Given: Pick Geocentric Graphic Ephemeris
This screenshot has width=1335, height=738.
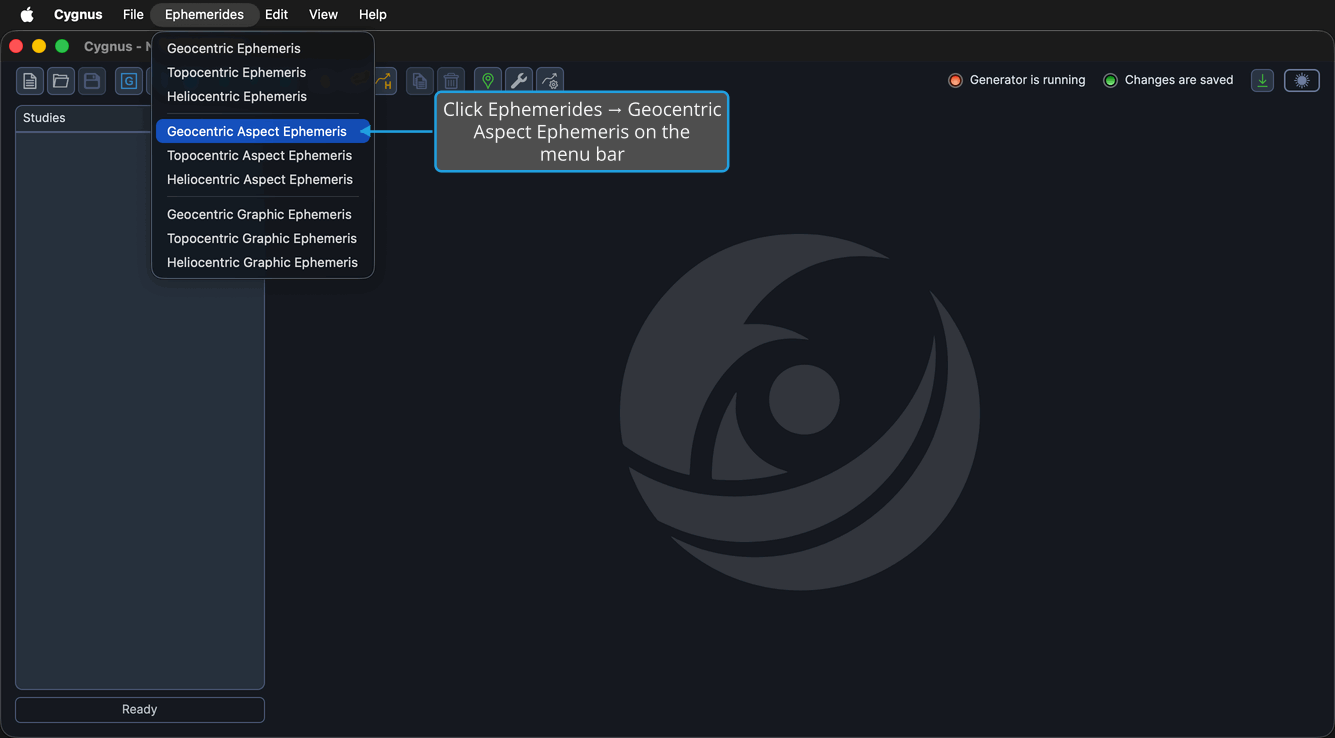Looking at the screenshot, I should [x=263, y=214].
